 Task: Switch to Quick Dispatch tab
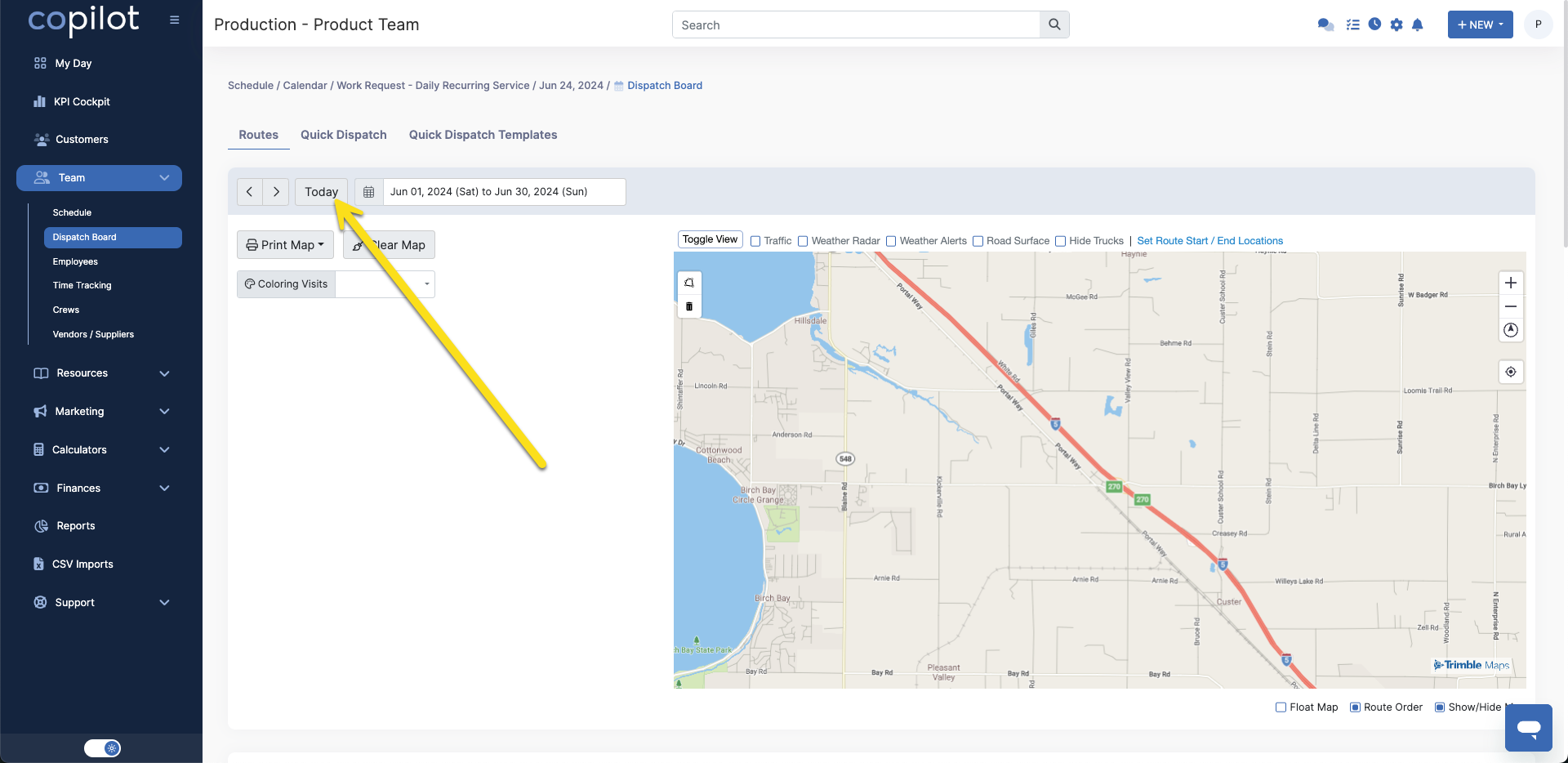pyautogui.click(x=344, y=135)
